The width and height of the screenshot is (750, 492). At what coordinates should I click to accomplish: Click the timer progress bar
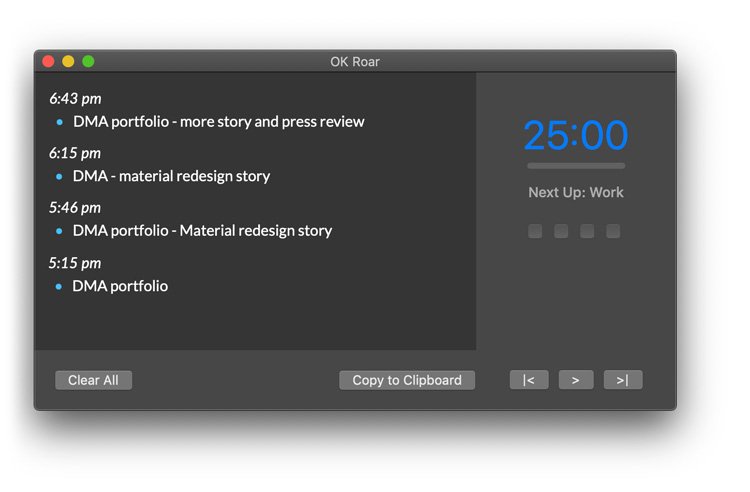point(576,166)
